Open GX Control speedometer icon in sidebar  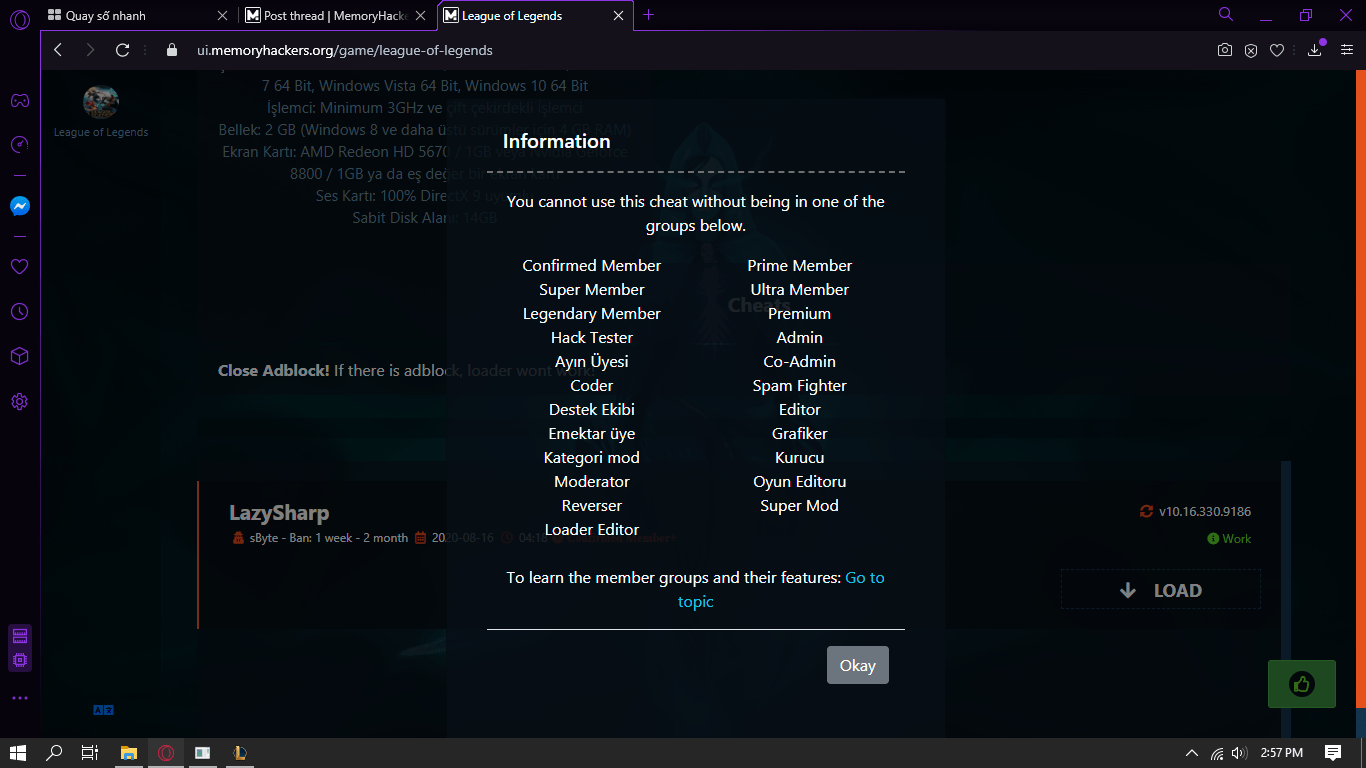(19, 145)
